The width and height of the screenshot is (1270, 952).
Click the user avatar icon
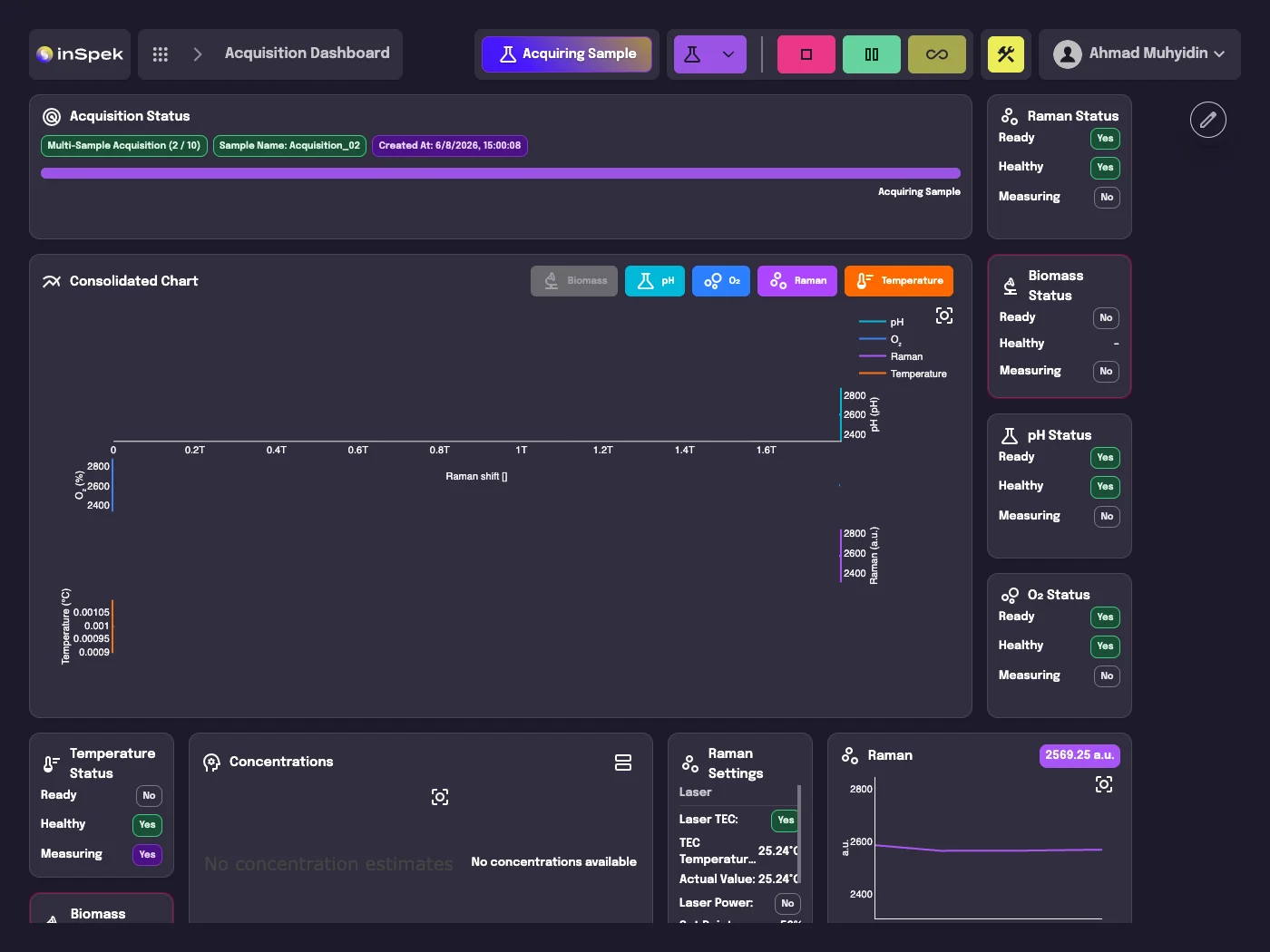pyautogui.click(x=1068, y=54)
